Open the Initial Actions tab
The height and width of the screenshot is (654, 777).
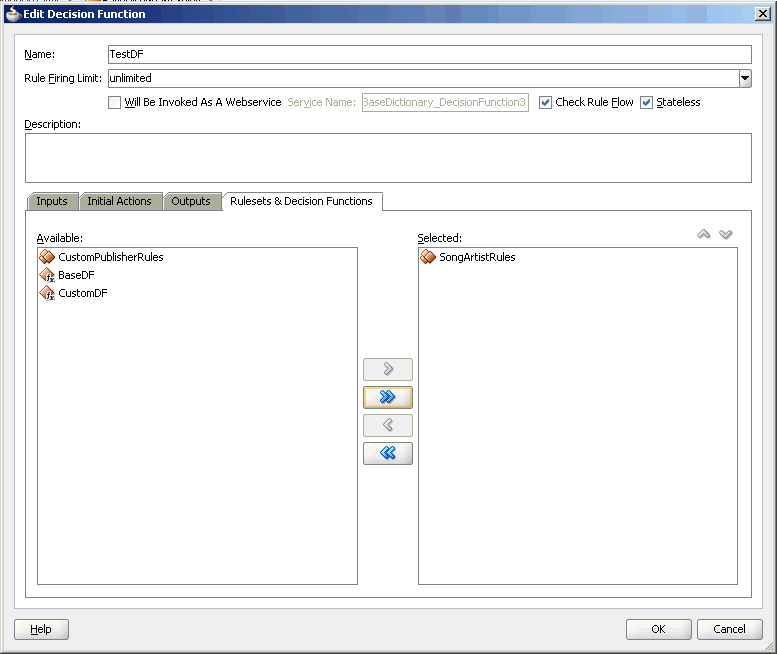[119, 201]
